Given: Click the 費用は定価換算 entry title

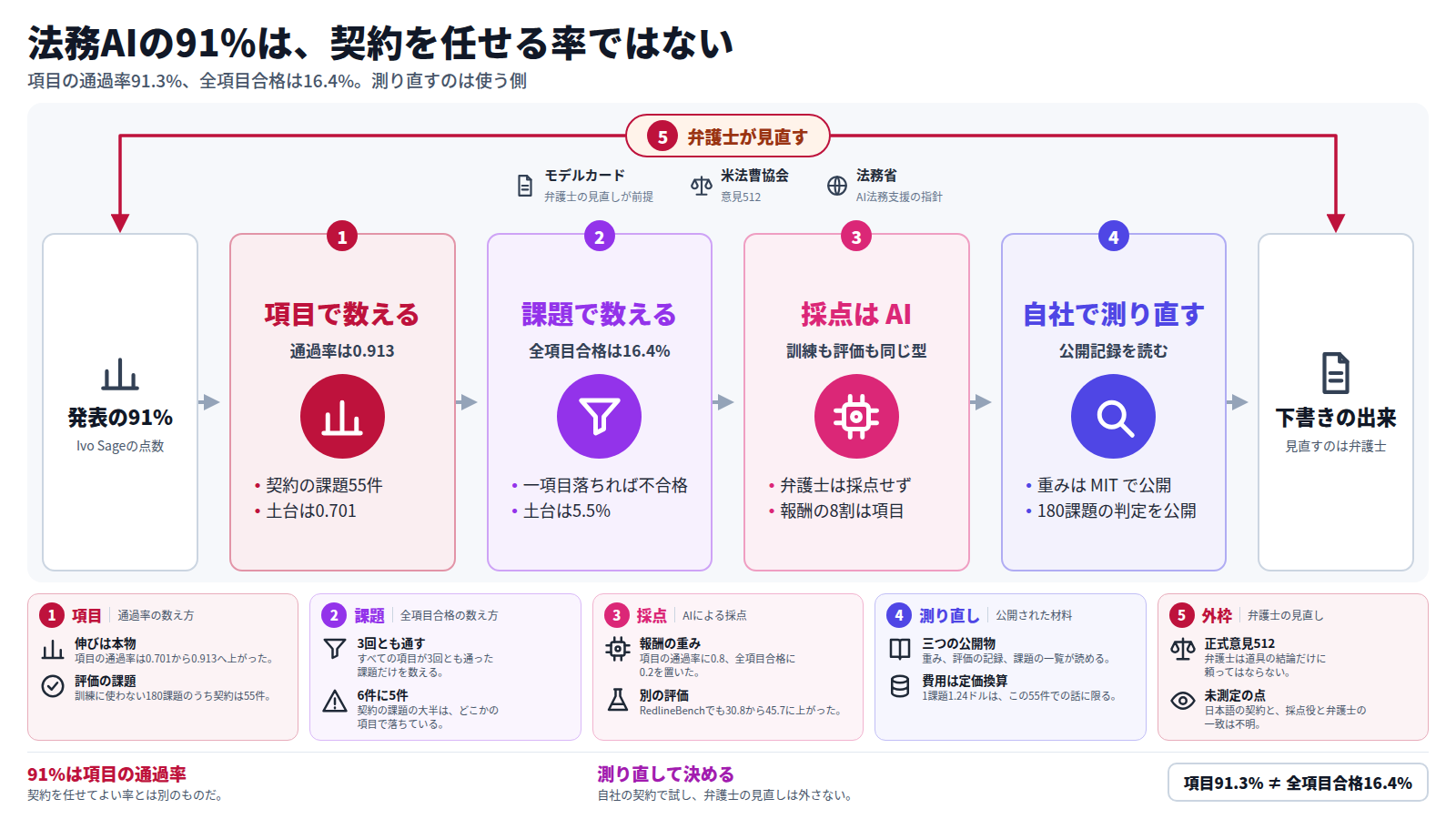Looking at the screenshot, I should tap(965, 681).
